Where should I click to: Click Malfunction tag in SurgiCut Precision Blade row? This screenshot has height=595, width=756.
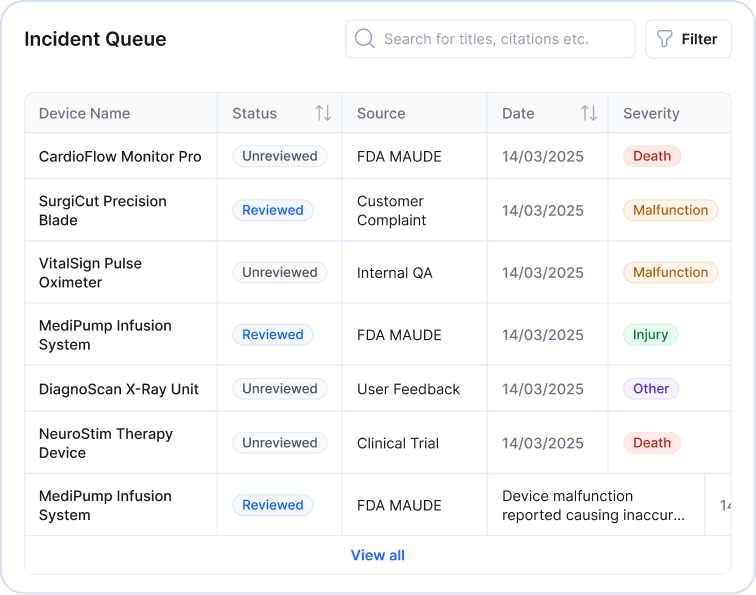pyautogui.click(x=670, y=210)
